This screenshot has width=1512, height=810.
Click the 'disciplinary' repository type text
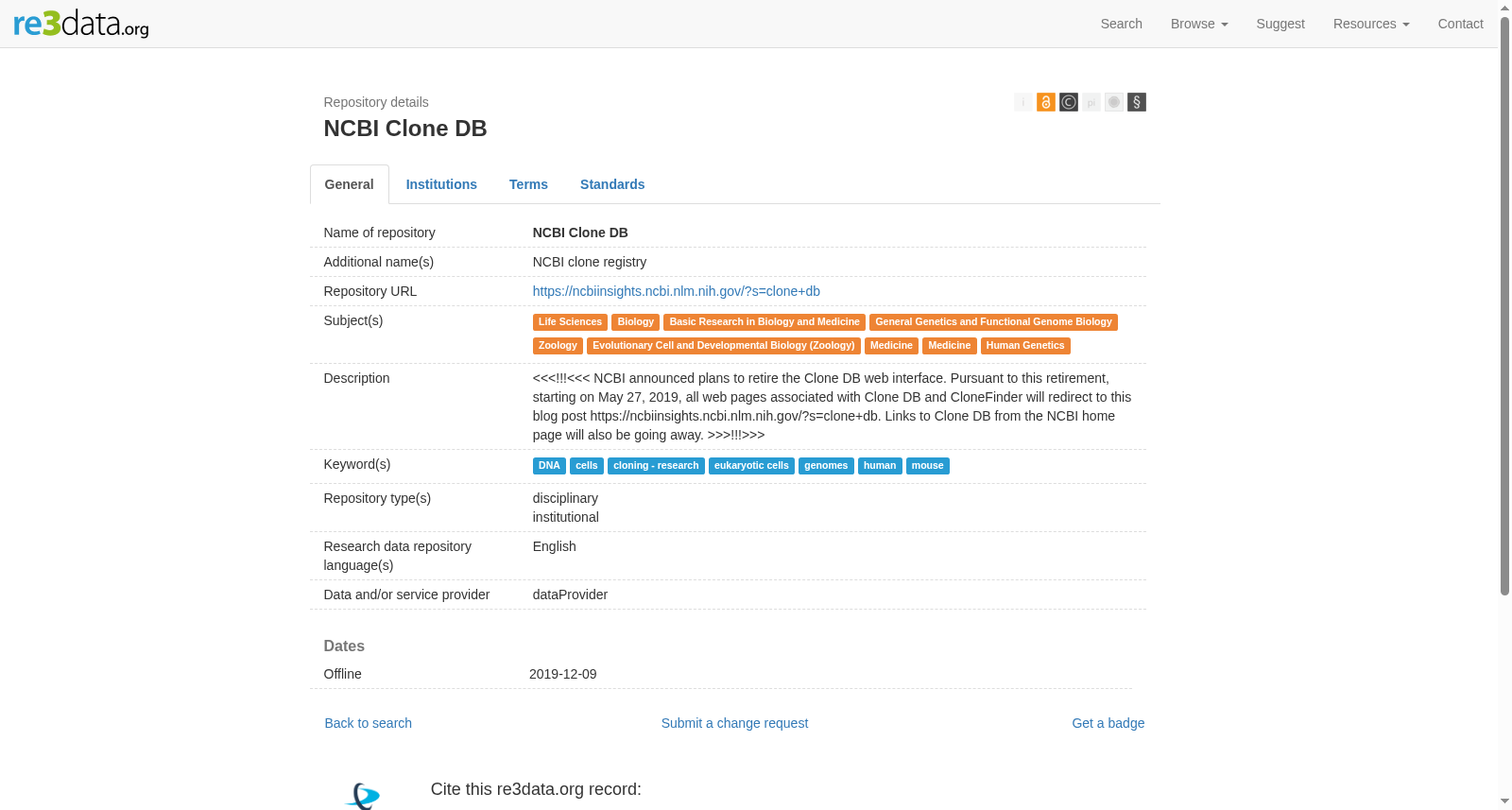pos(565,498)
